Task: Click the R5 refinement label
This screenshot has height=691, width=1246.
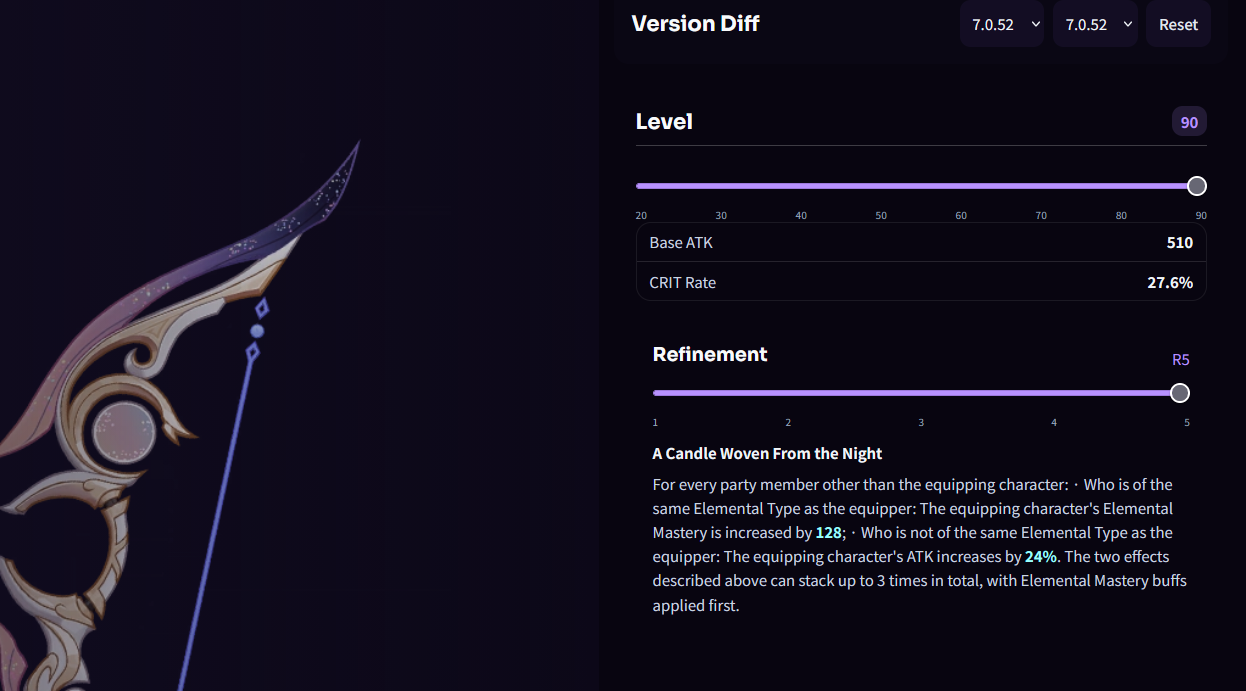Action: [1181, 360]
